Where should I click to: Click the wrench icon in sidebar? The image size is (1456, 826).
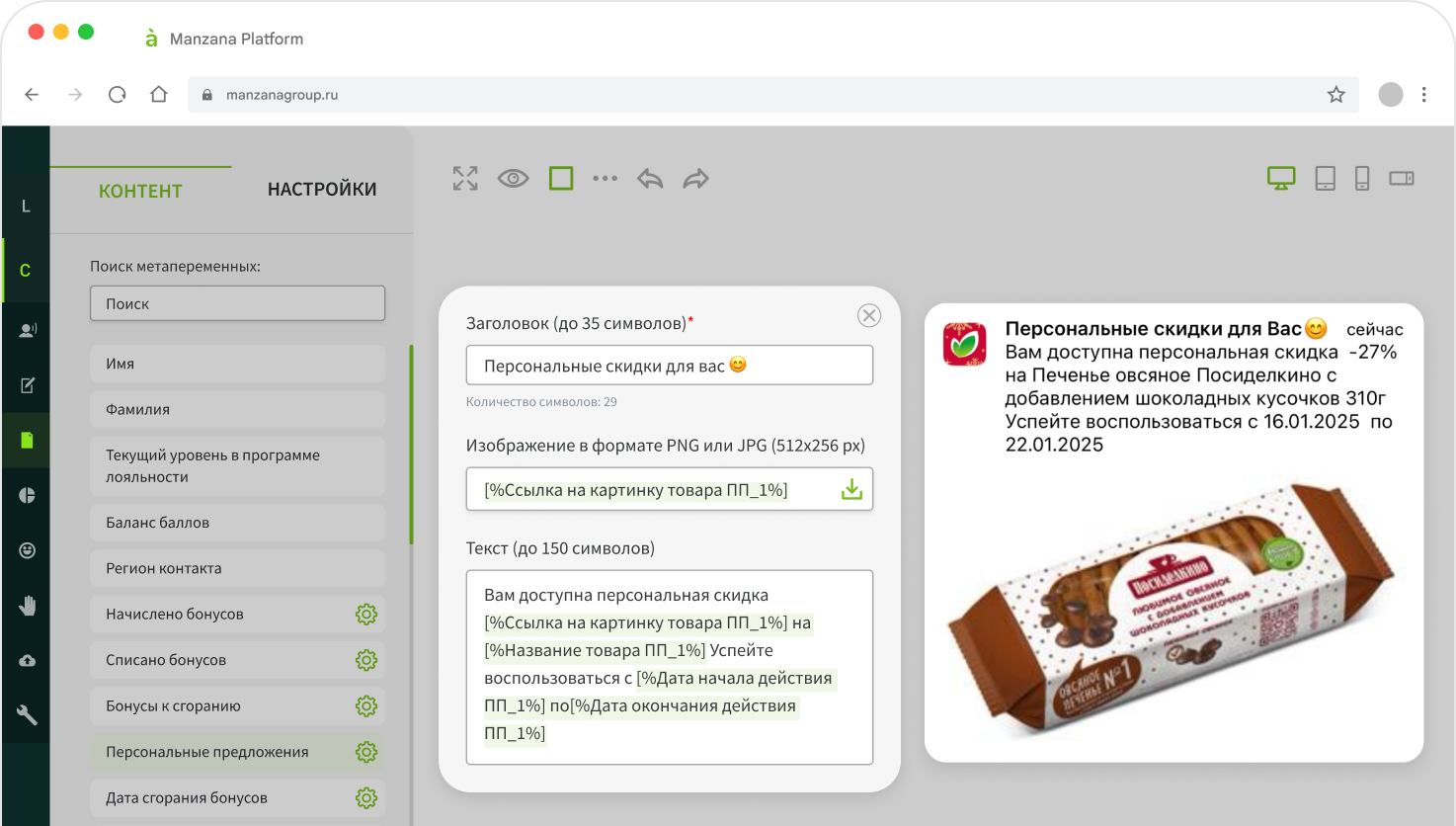coord(27,715)
